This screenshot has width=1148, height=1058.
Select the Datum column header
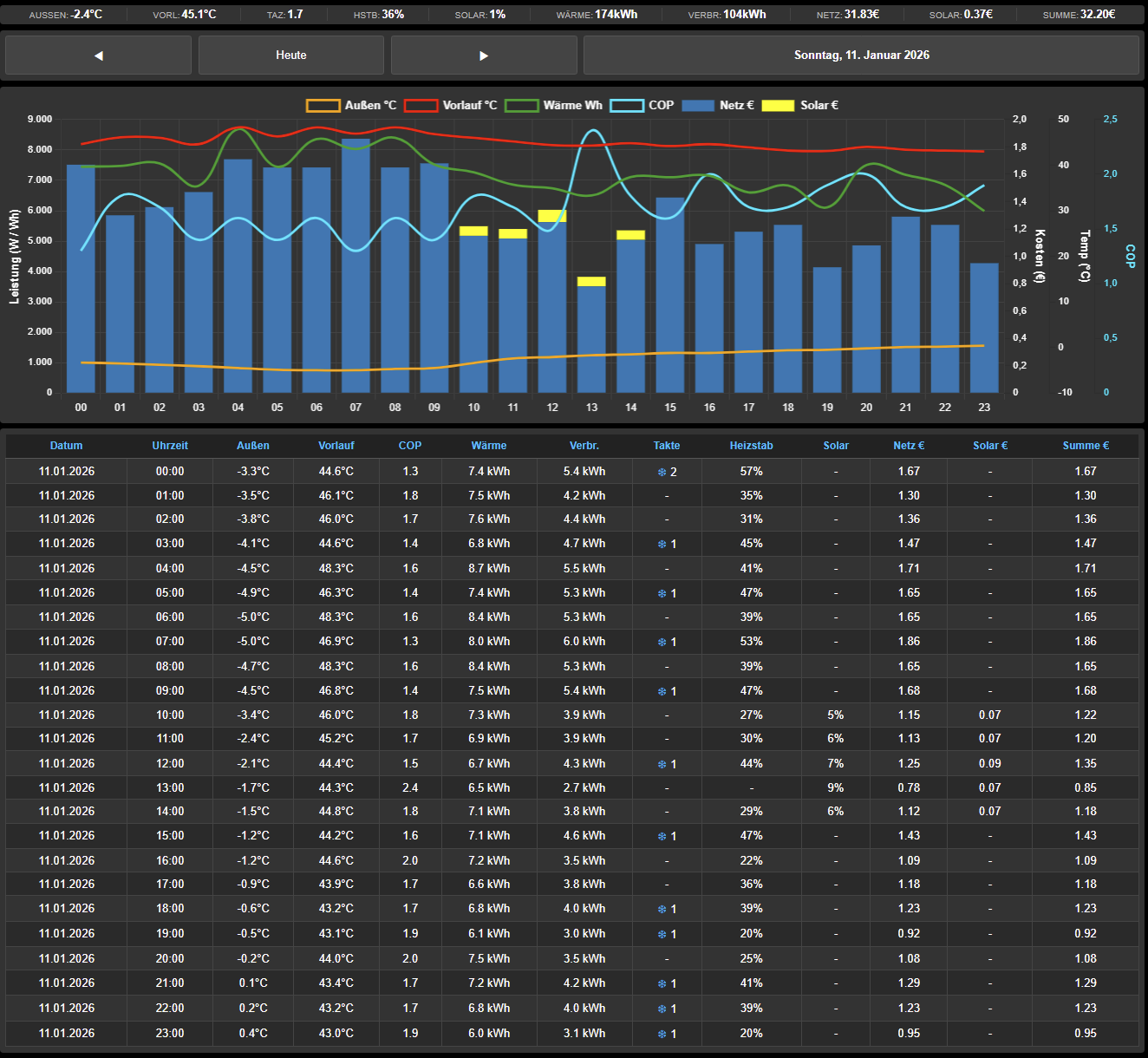pyautogui.click(x=67, y=446)
